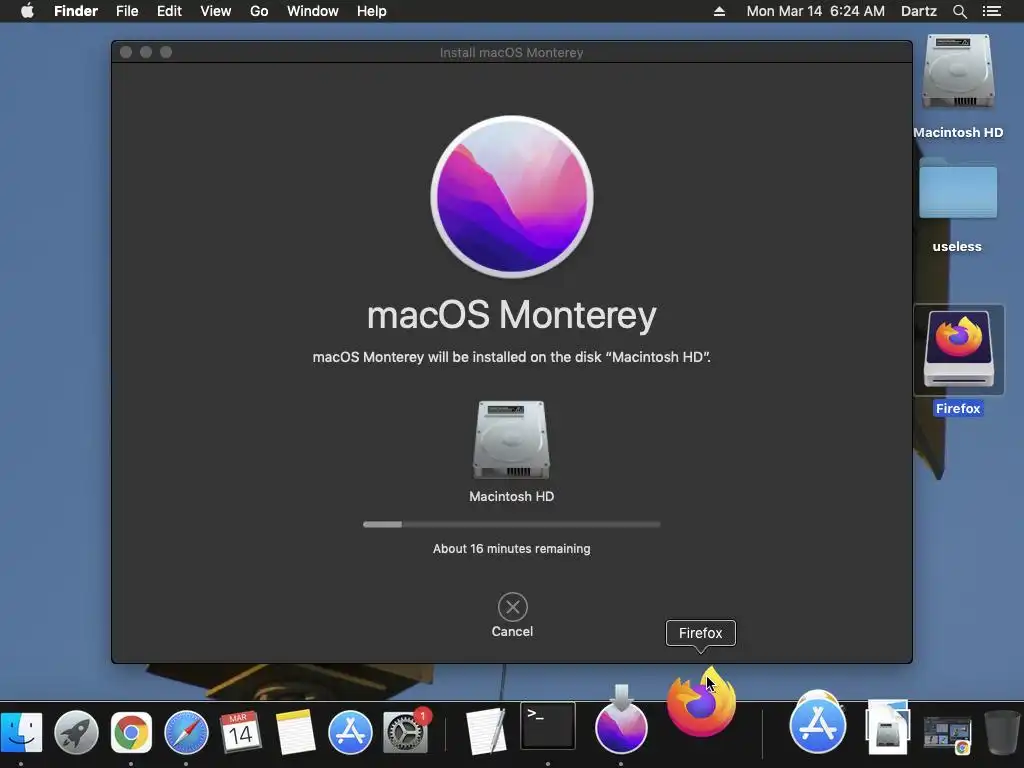
Task: Click the Macintosh HD desktop label
Action: pyautogui.click(x=958, y=133)
